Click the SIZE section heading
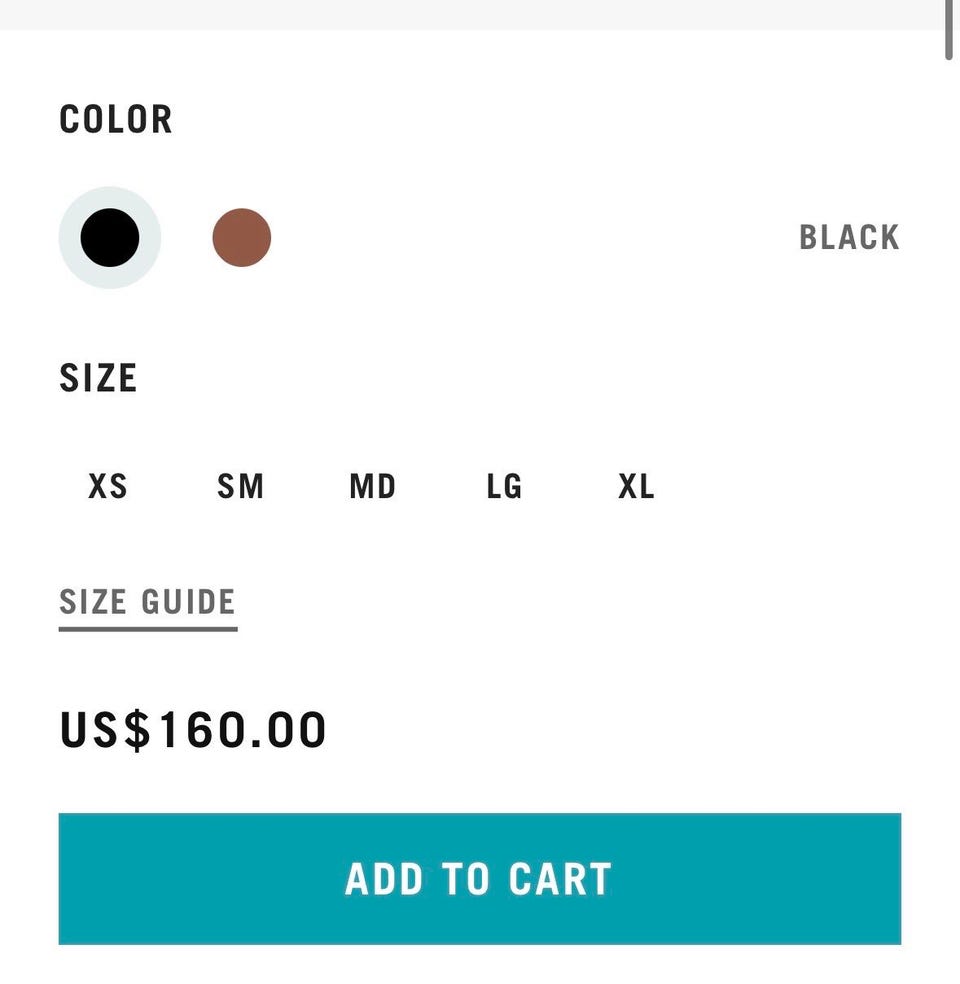Image resolution: width=960 pixels, height=984 pixels. coord(98,378)
